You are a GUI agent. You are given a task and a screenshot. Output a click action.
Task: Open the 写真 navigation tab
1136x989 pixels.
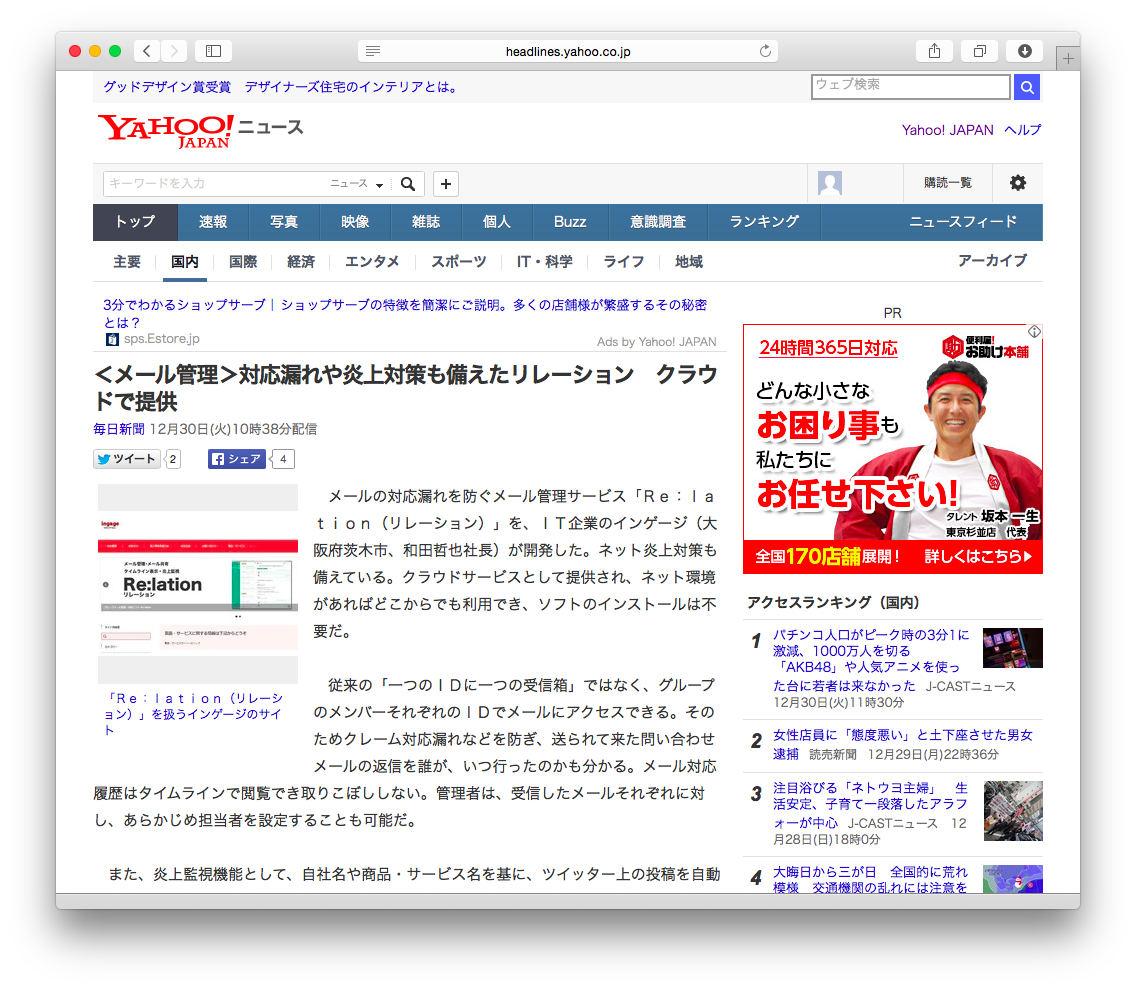click(x=284, y=222)
